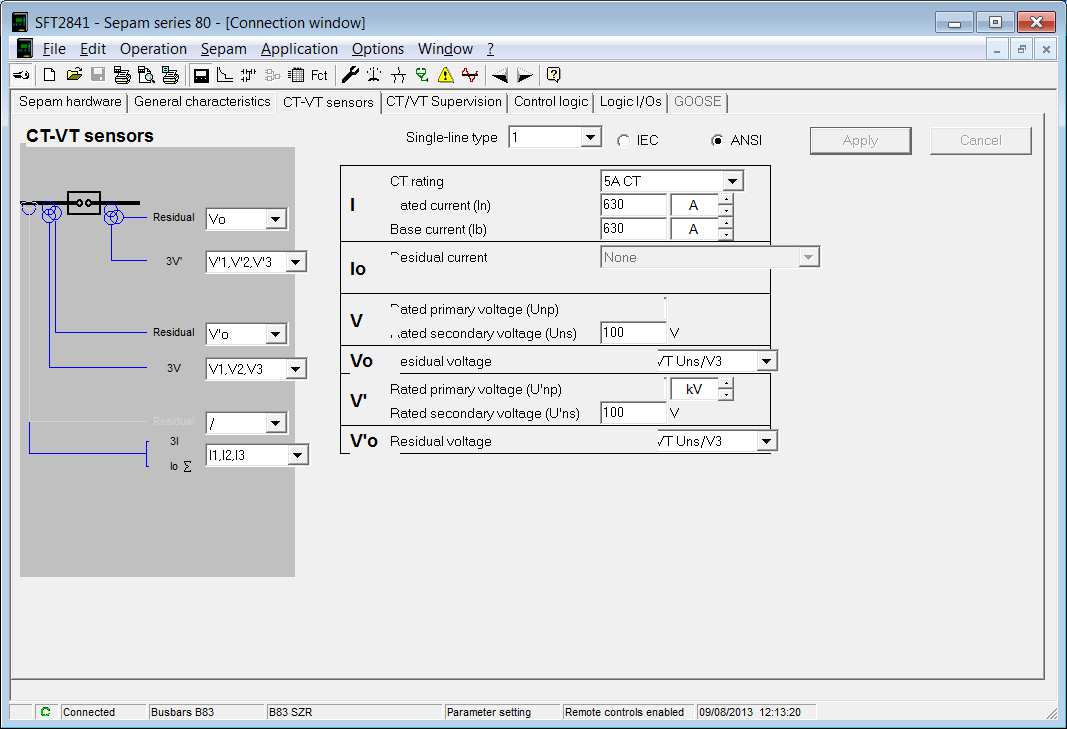
Task: Click the Base current (Ib) 630 field
Action: [634, 228]
